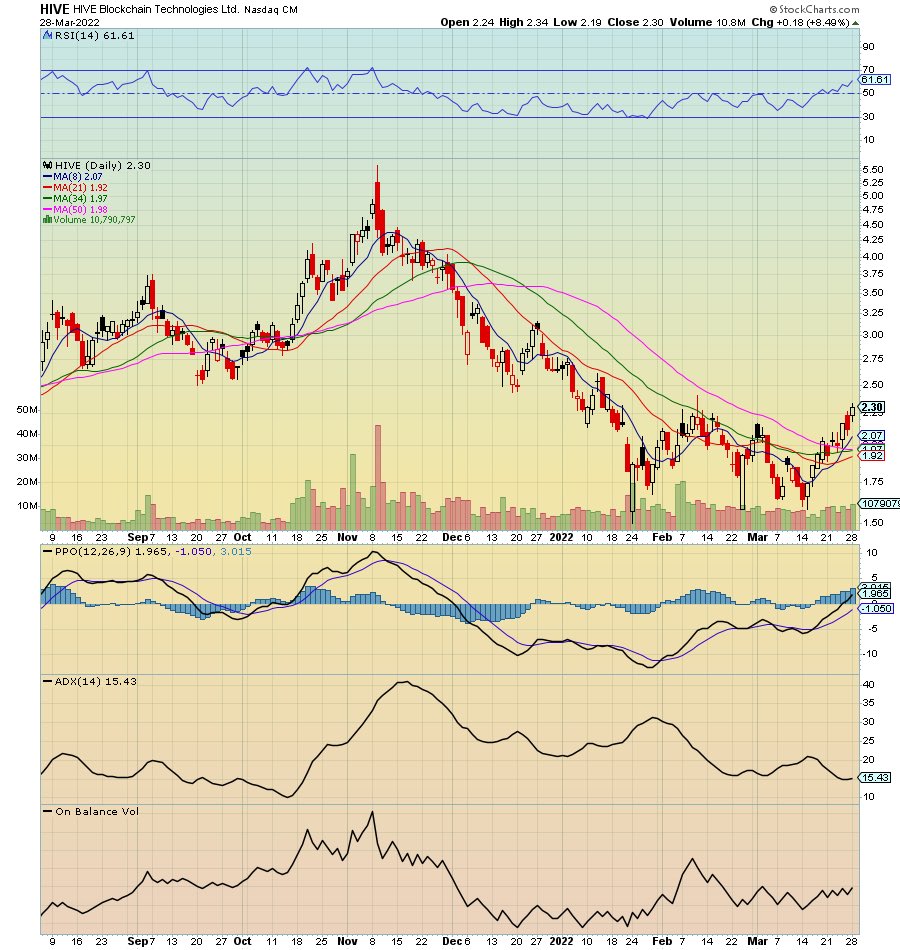Click the Nov label under the volume bars
The image size is (900, 950).
point(347,537)
